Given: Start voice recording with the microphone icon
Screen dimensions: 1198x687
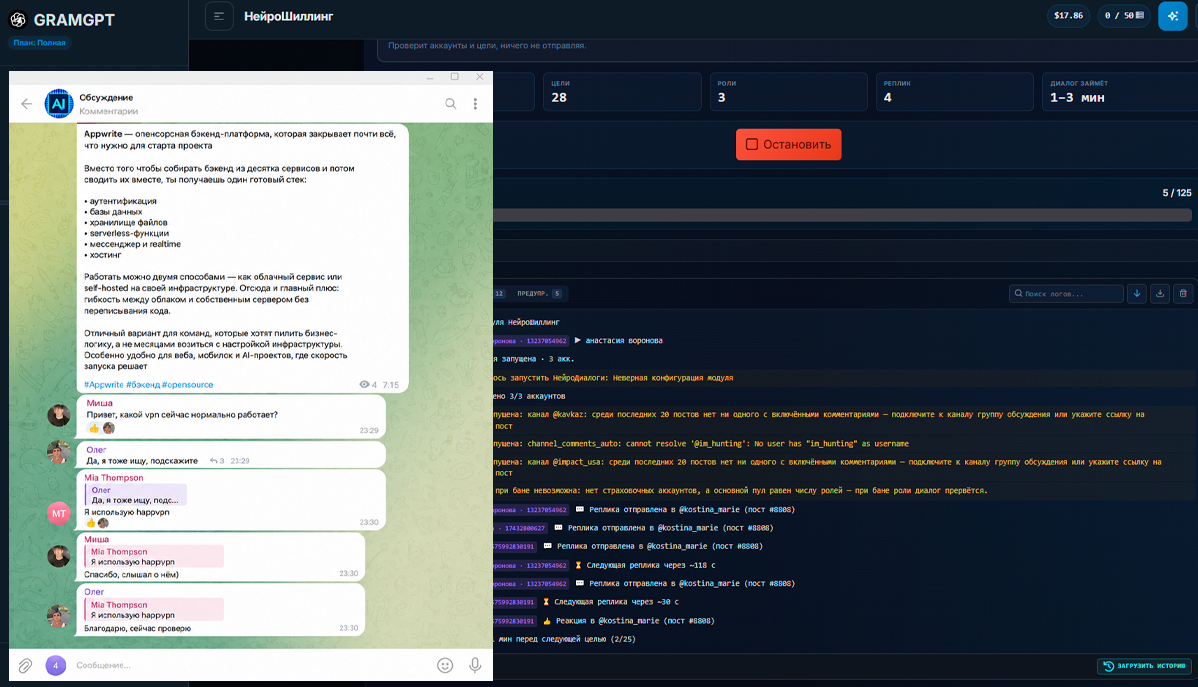Looking at the screenshot, I should pyautogui.click(x=475, y=666).
